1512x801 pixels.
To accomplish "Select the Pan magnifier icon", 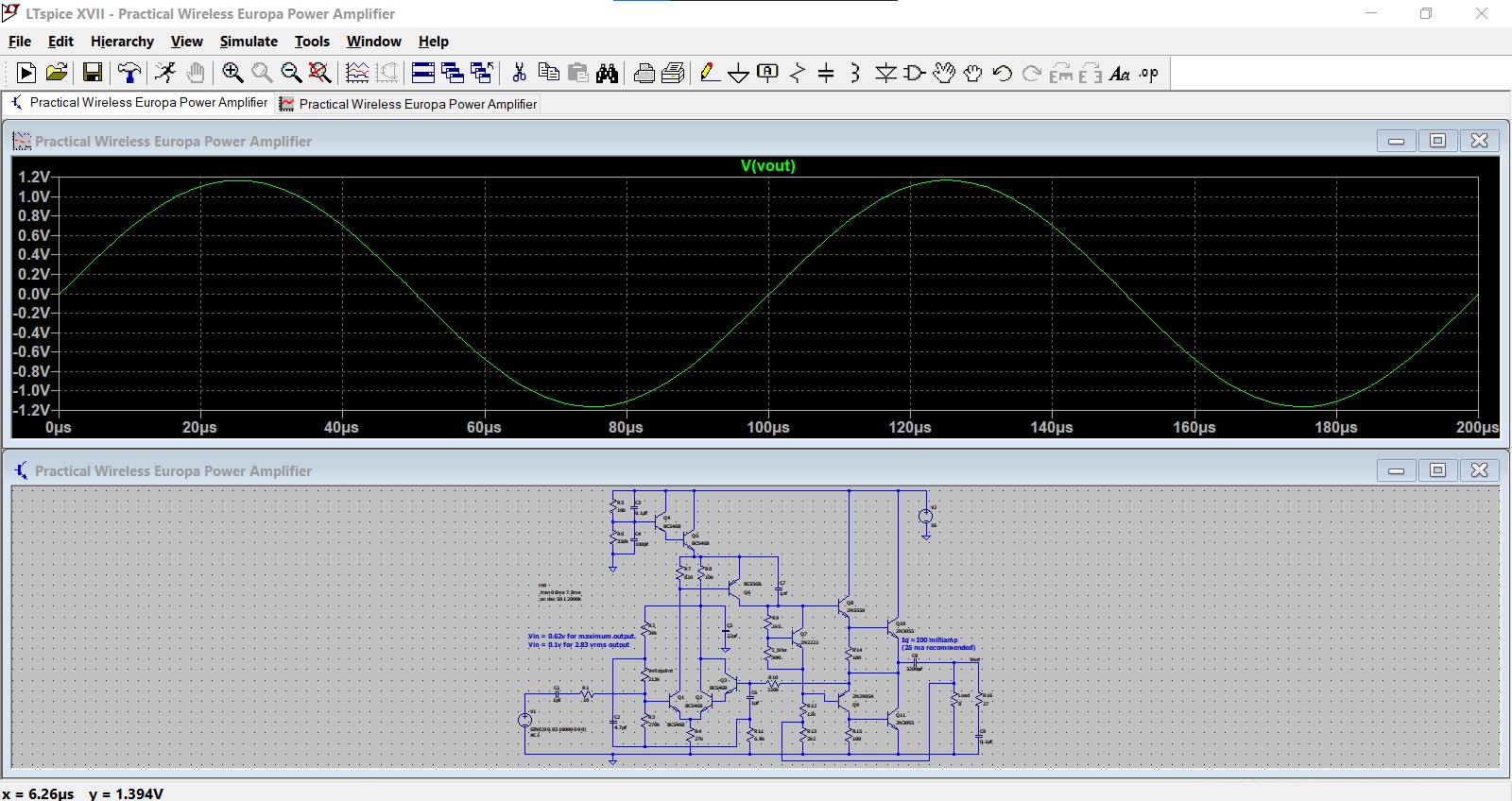I will tap(262, 73).
